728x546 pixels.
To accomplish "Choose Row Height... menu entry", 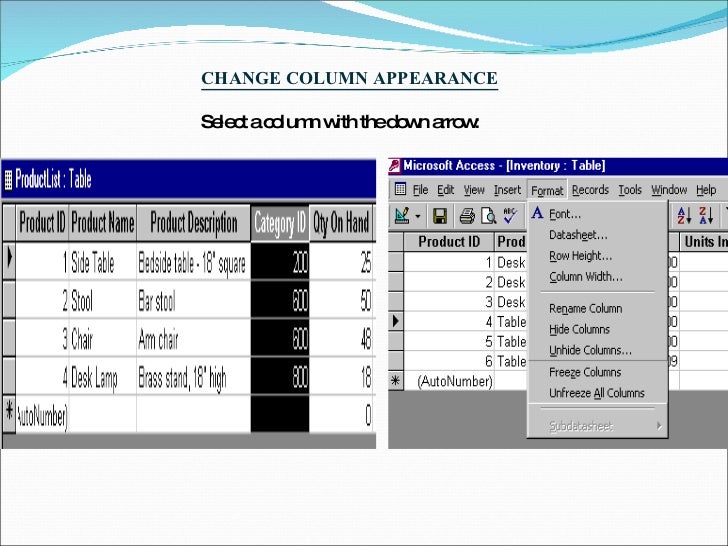I will tap(597, 256).
